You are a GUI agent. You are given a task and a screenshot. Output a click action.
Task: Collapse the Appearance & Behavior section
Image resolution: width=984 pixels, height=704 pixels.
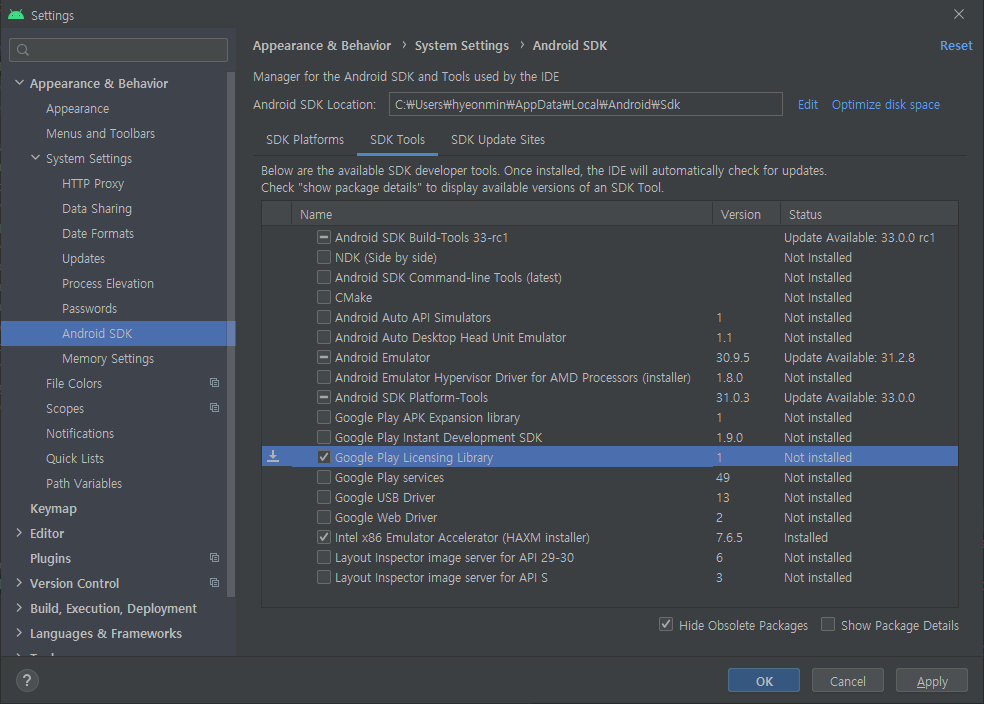[x=18, y=83]
